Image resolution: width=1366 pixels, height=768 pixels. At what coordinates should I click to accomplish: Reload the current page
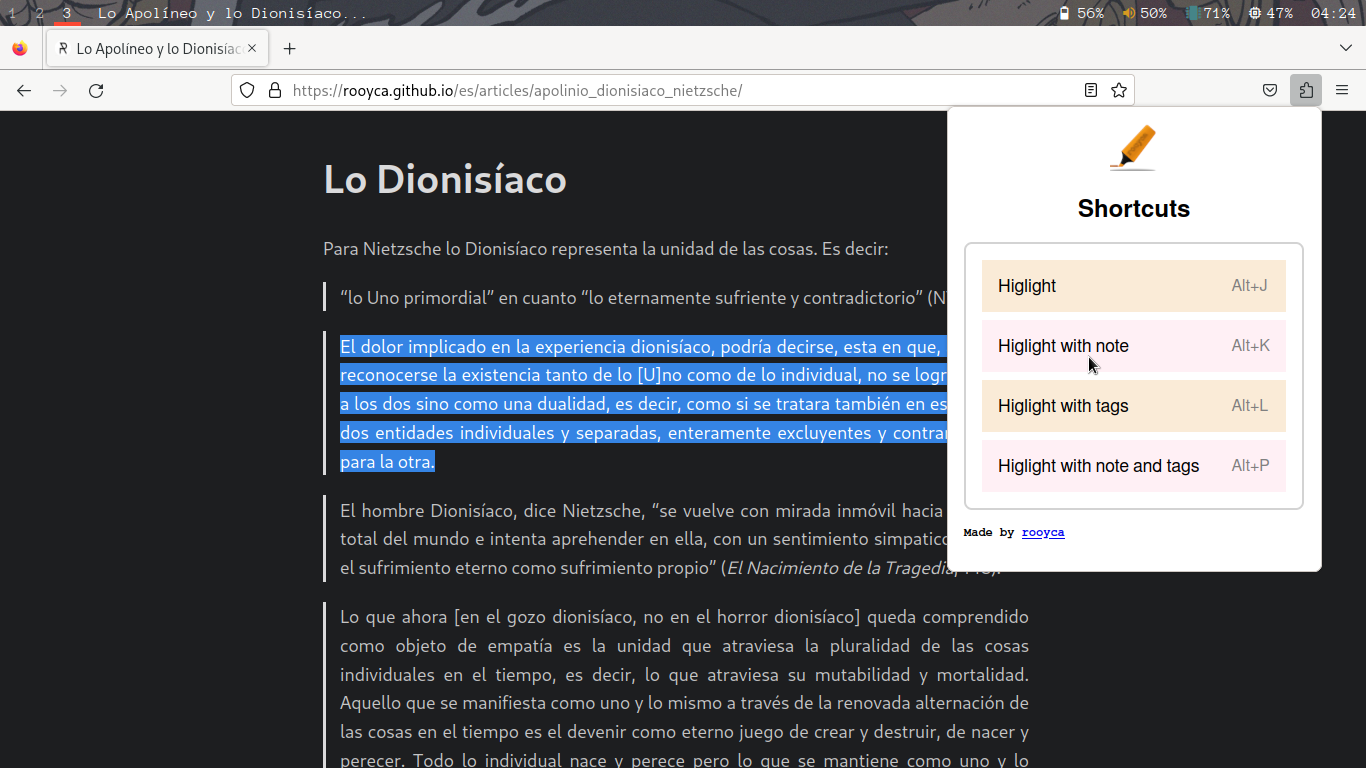(x=96, y=90)
